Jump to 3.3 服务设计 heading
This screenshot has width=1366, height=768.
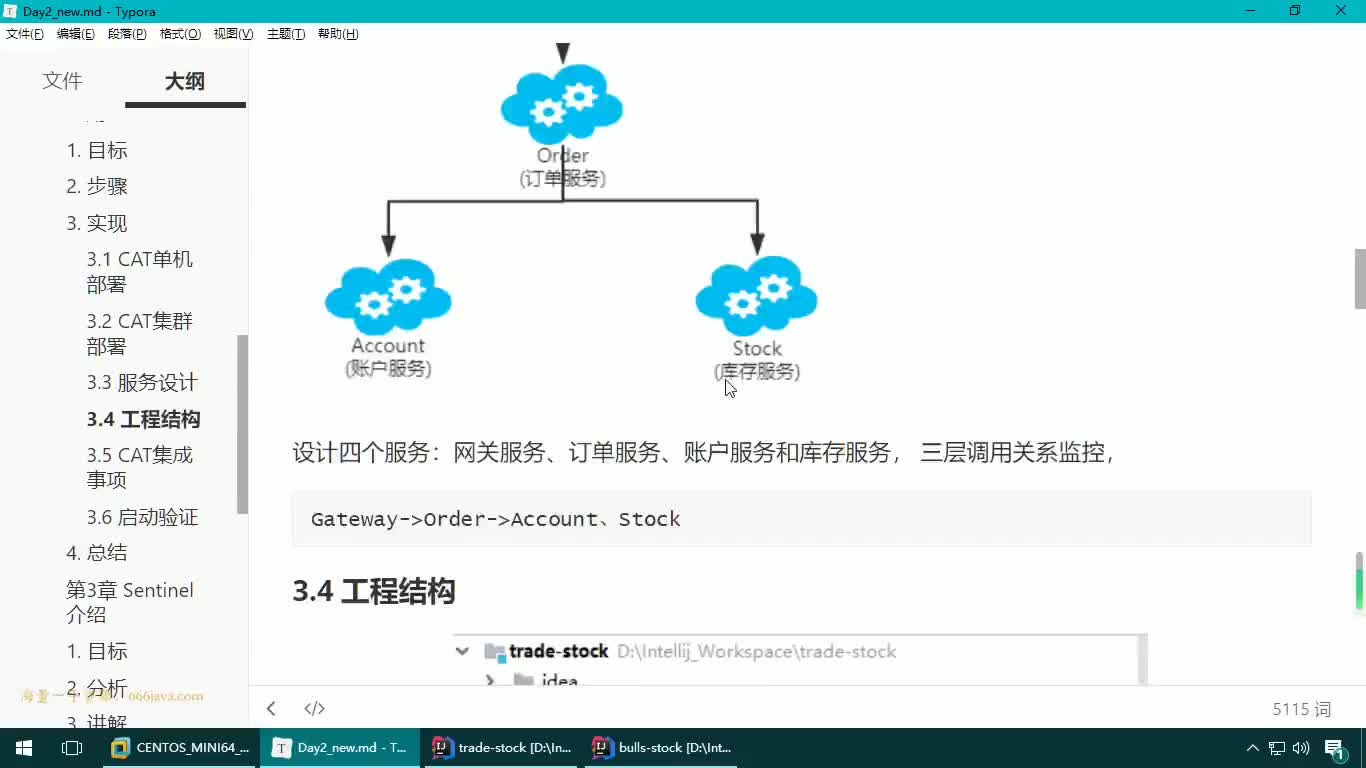pos(142,383)
